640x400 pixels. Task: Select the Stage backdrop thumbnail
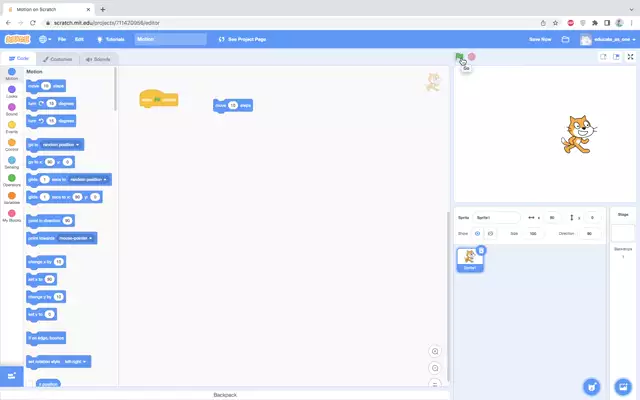[x=623, y=233]
